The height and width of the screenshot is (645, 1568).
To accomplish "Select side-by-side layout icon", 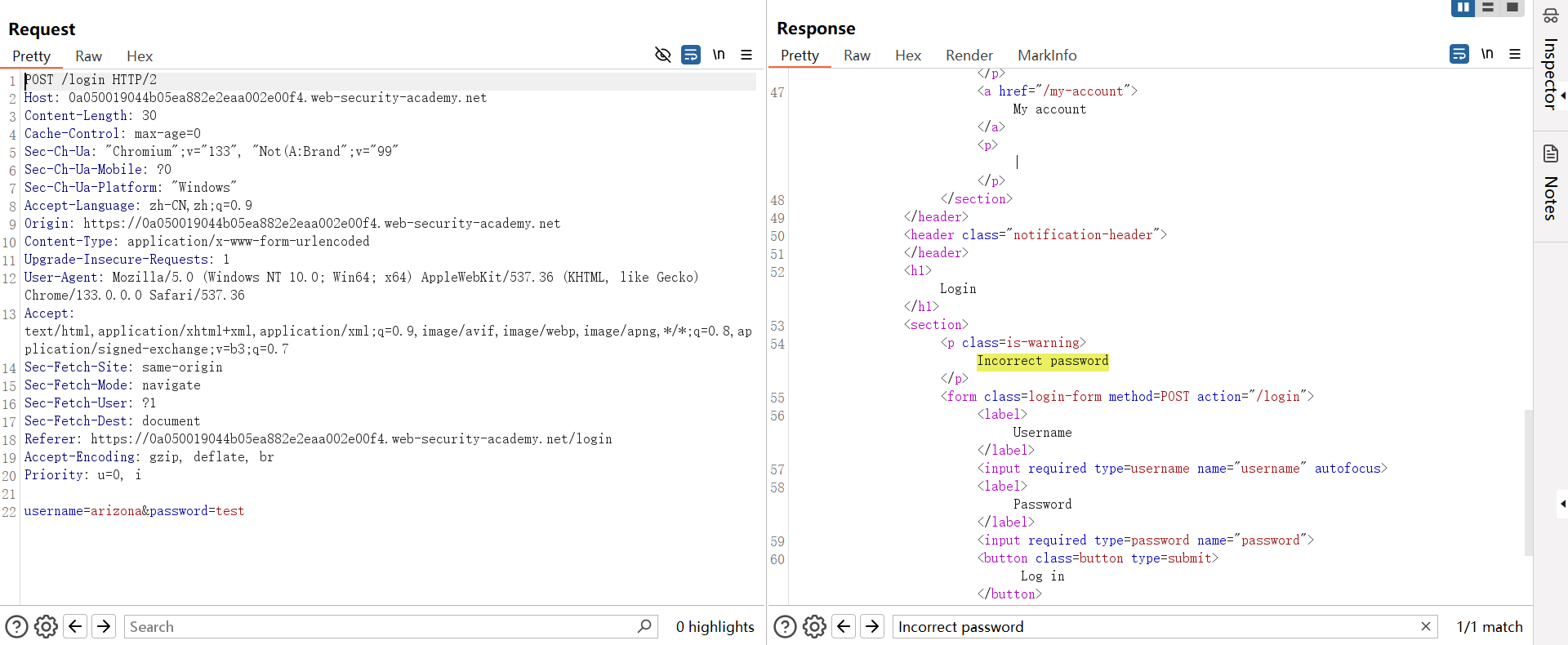I will pyautogui.click(x=1463, y=7).
